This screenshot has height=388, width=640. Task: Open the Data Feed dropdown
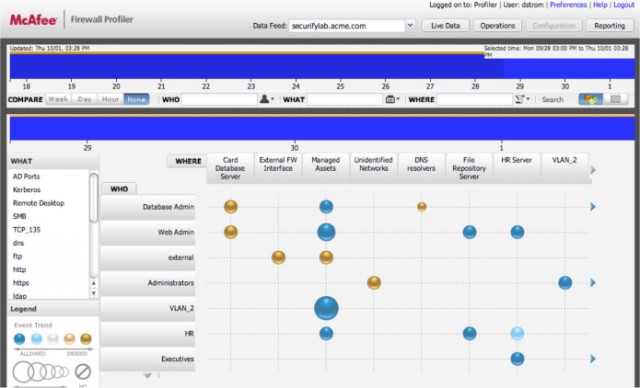[x=410, y=25]
